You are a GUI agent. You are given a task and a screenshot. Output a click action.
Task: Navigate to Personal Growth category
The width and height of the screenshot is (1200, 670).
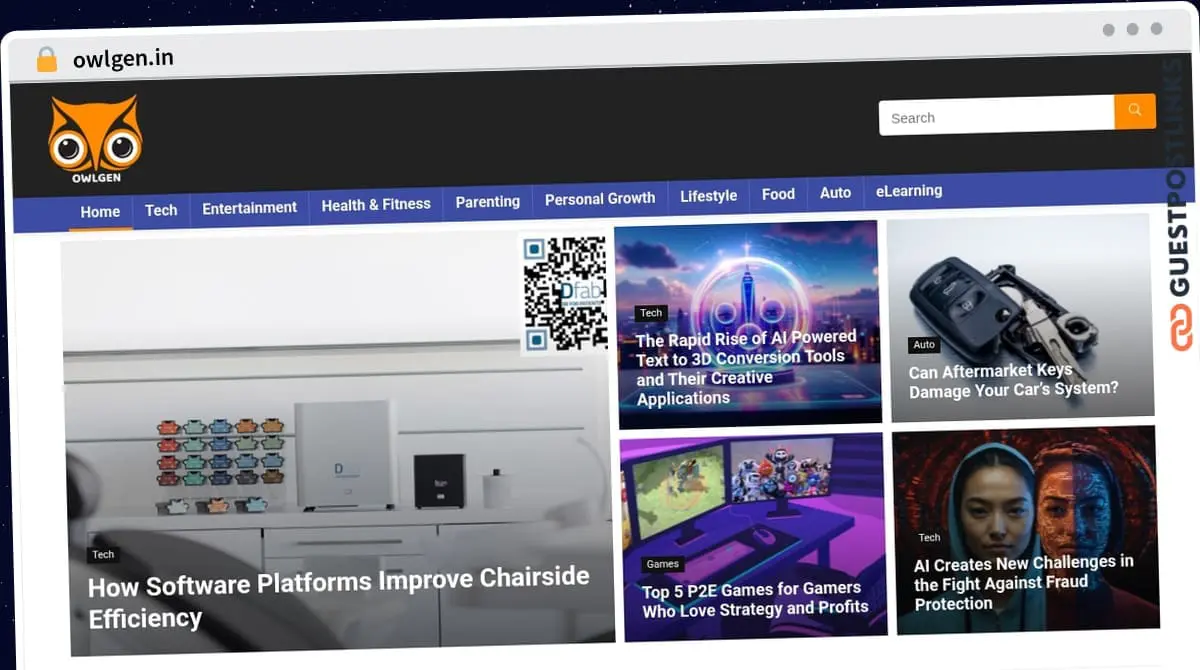[600, 199]
